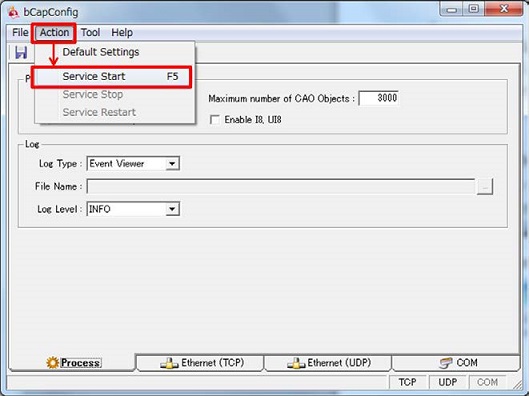
Task: Open the Help menu
Action: tap(122, 33)
